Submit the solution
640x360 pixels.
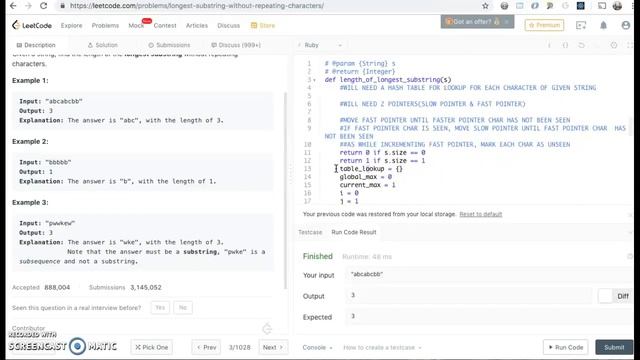pos(614,347)
